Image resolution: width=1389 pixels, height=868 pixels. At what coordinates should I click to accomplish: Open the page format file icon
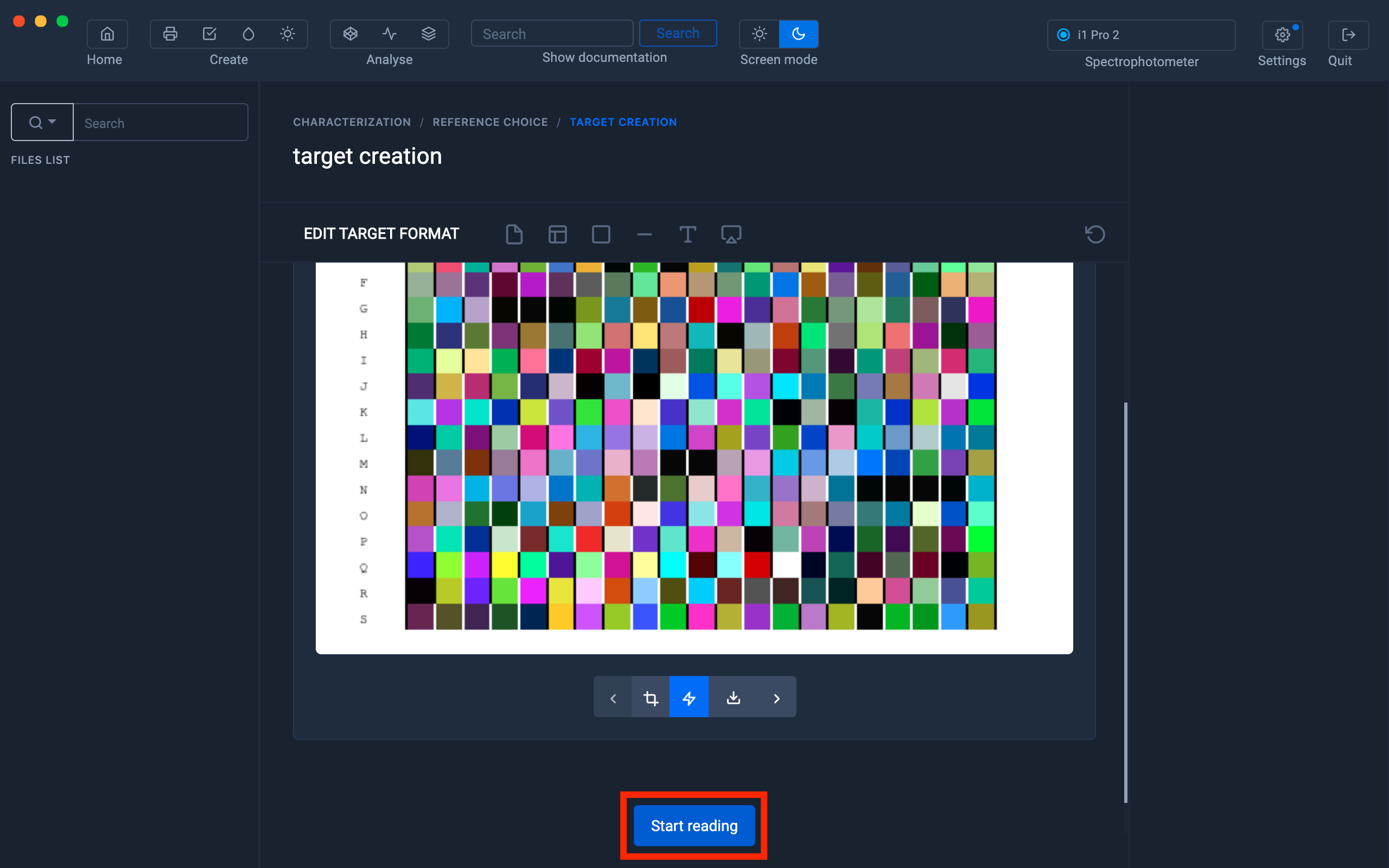[x=514, y=234]
